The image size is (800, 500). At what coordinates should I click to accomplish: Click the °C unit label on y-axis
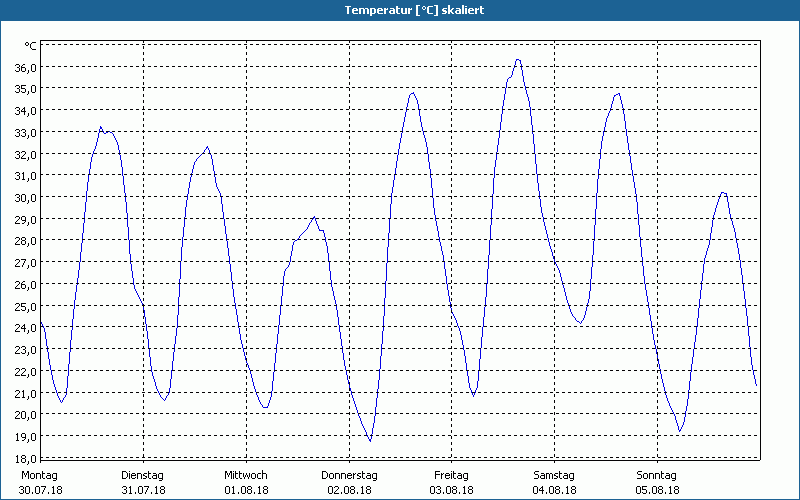pos(30,46)
